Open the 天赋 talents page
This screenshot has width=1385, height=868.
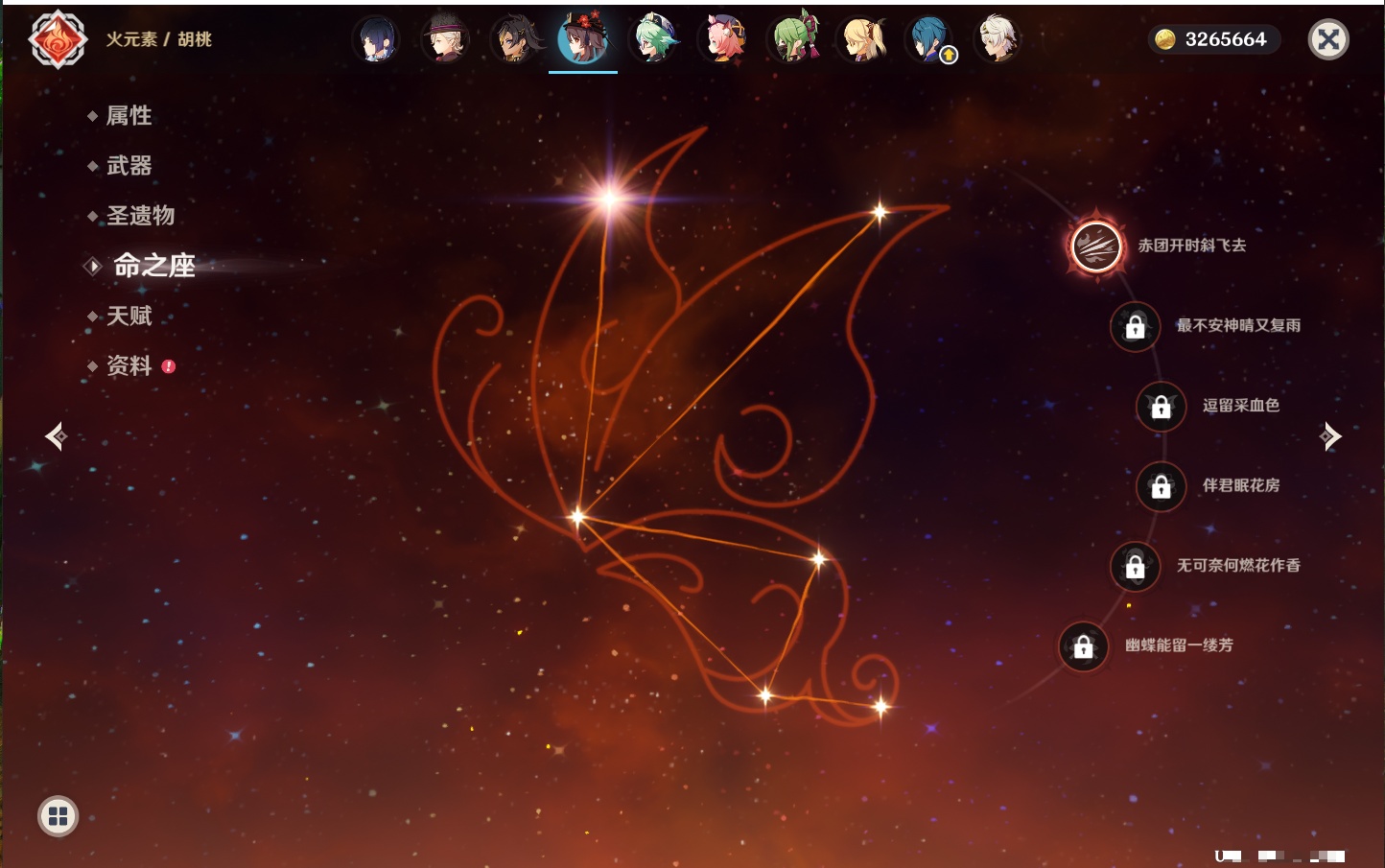[129, 316]
